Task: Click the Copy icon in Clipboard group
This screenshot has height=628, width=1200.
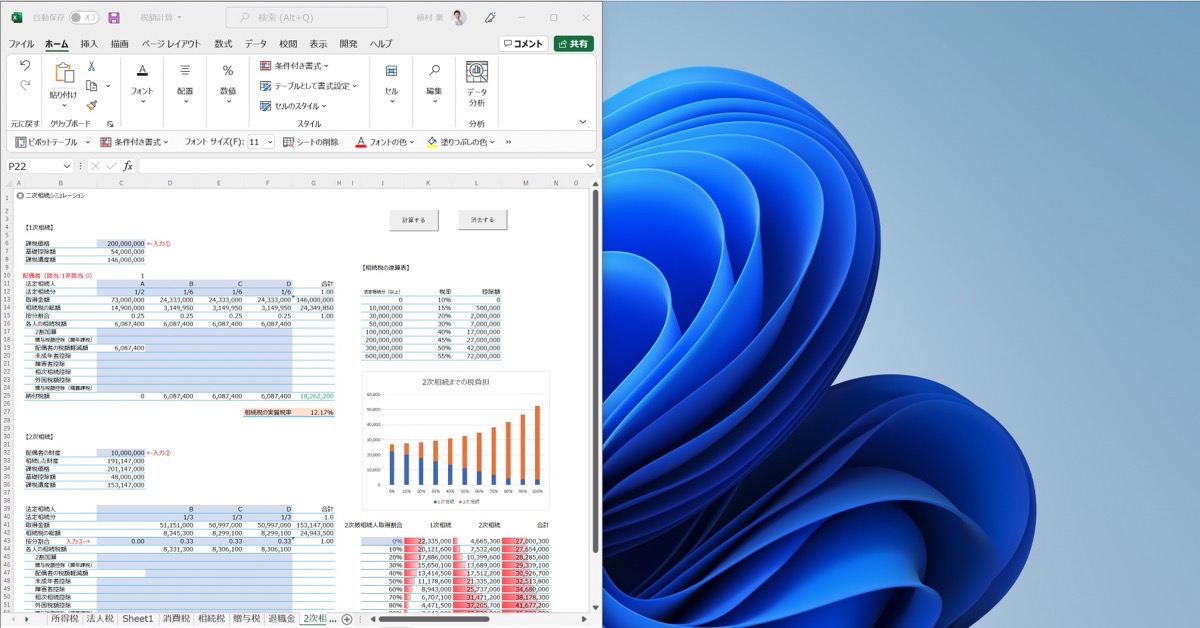Action: pos(91,86)
